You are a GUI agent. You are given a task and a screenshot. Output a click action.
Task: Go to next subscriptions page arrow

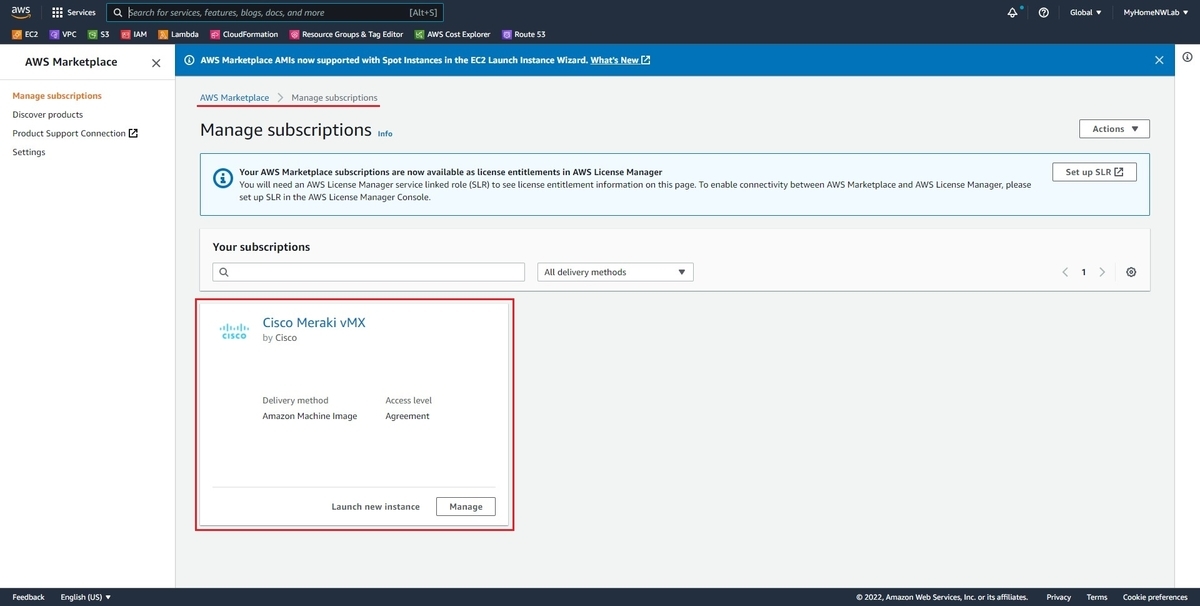(1102, 272)
